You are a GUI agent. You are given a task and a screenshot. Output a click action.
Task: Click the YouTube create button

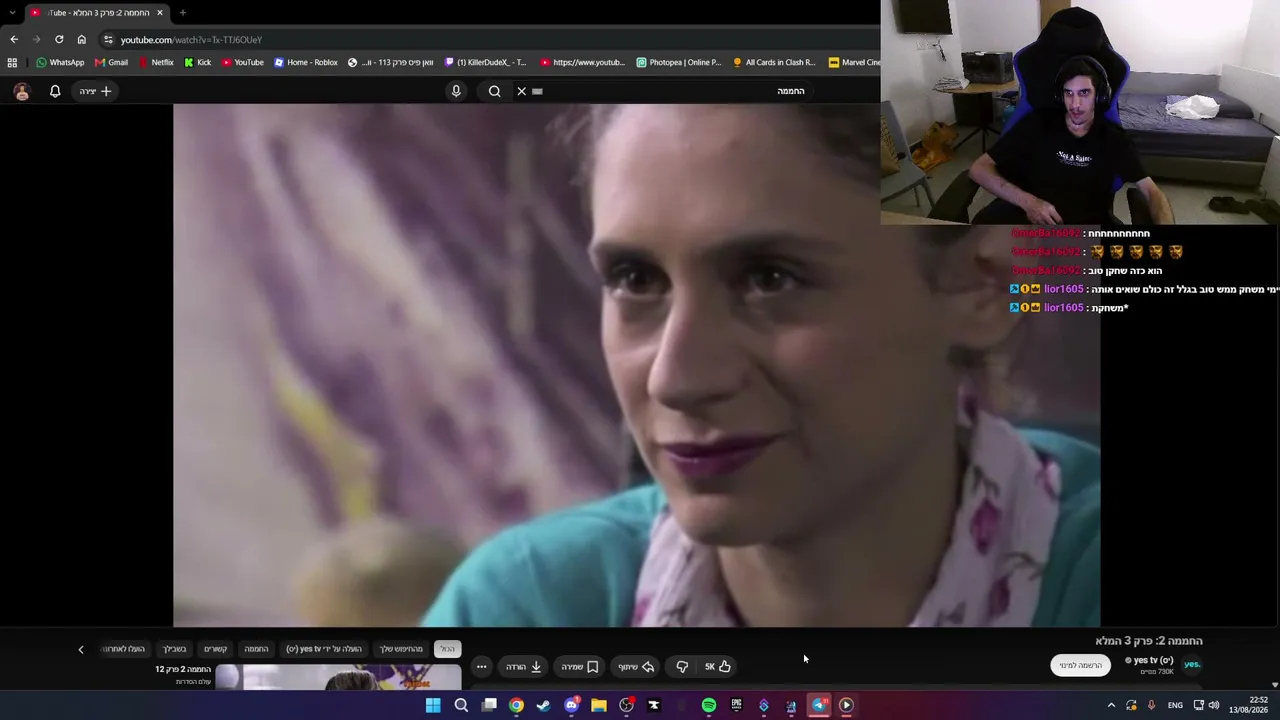pyautogui.click(x=96, y=91)
